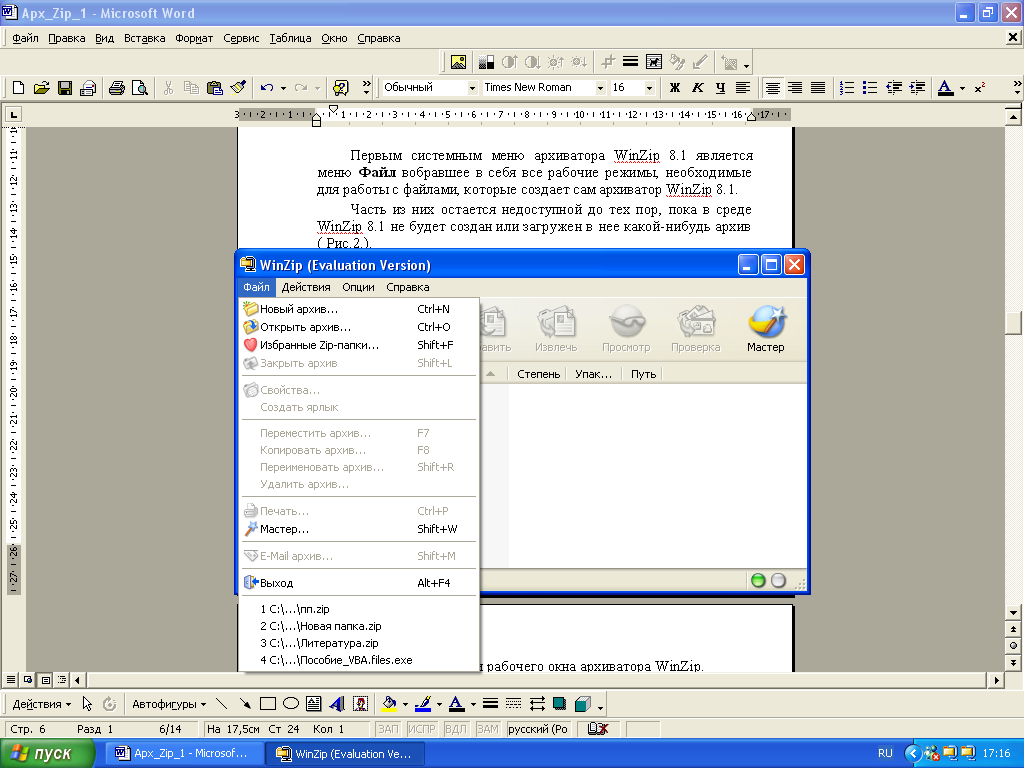Open the style dropdown showing Обычный
This screenshot has height=768, width=1024.
[x=472, y=88]
